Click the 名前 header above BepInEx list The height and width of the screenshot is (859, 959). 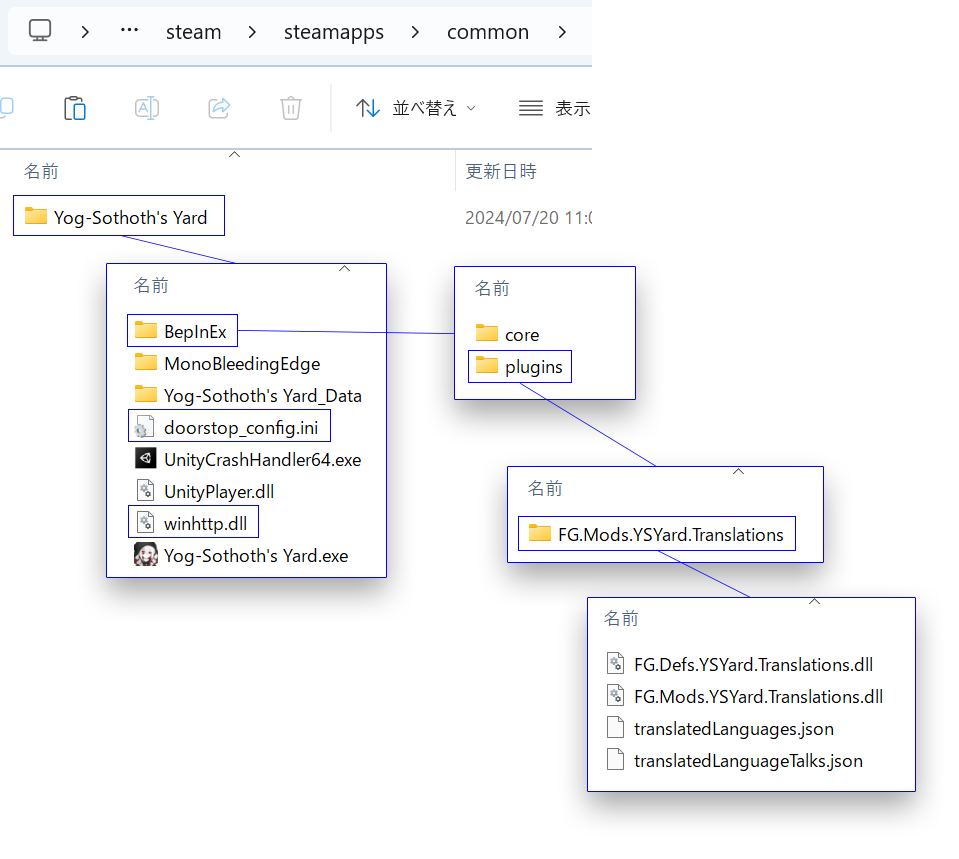pos(151,285)
